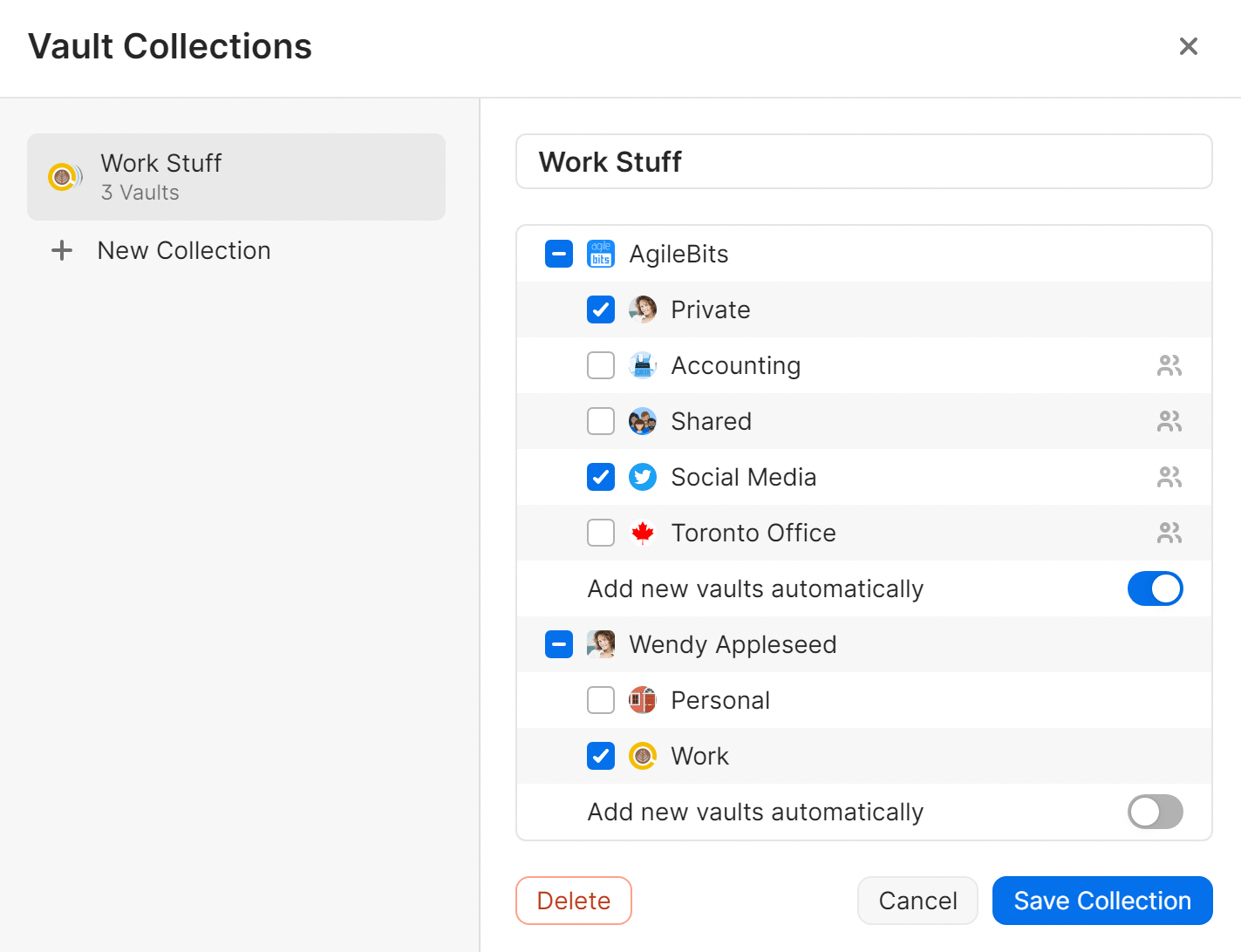Enable Wendy Appleseed add new vaults automatically switch
Screen dimensions: 1241x952
tap(1156, 812)
